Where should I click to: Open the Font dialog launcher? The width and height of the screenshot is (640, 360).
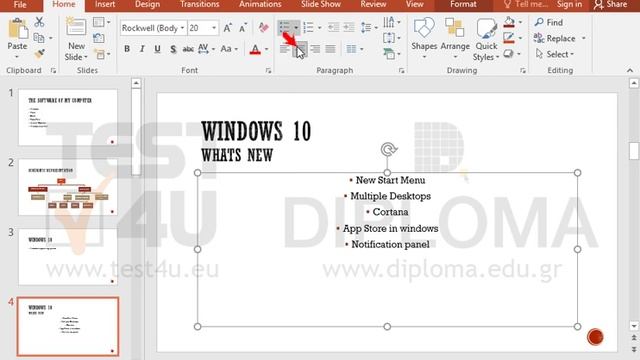(x=268, y=71)
